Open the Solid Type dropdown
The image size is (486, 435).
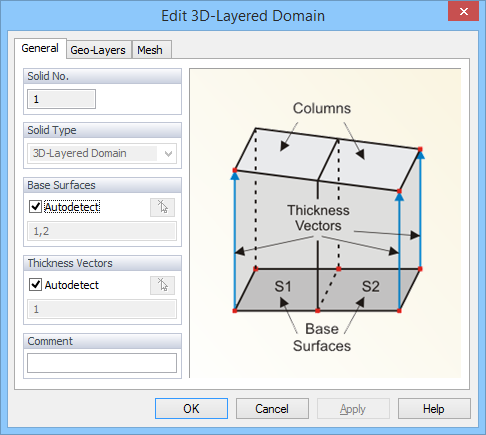point(102,153)
